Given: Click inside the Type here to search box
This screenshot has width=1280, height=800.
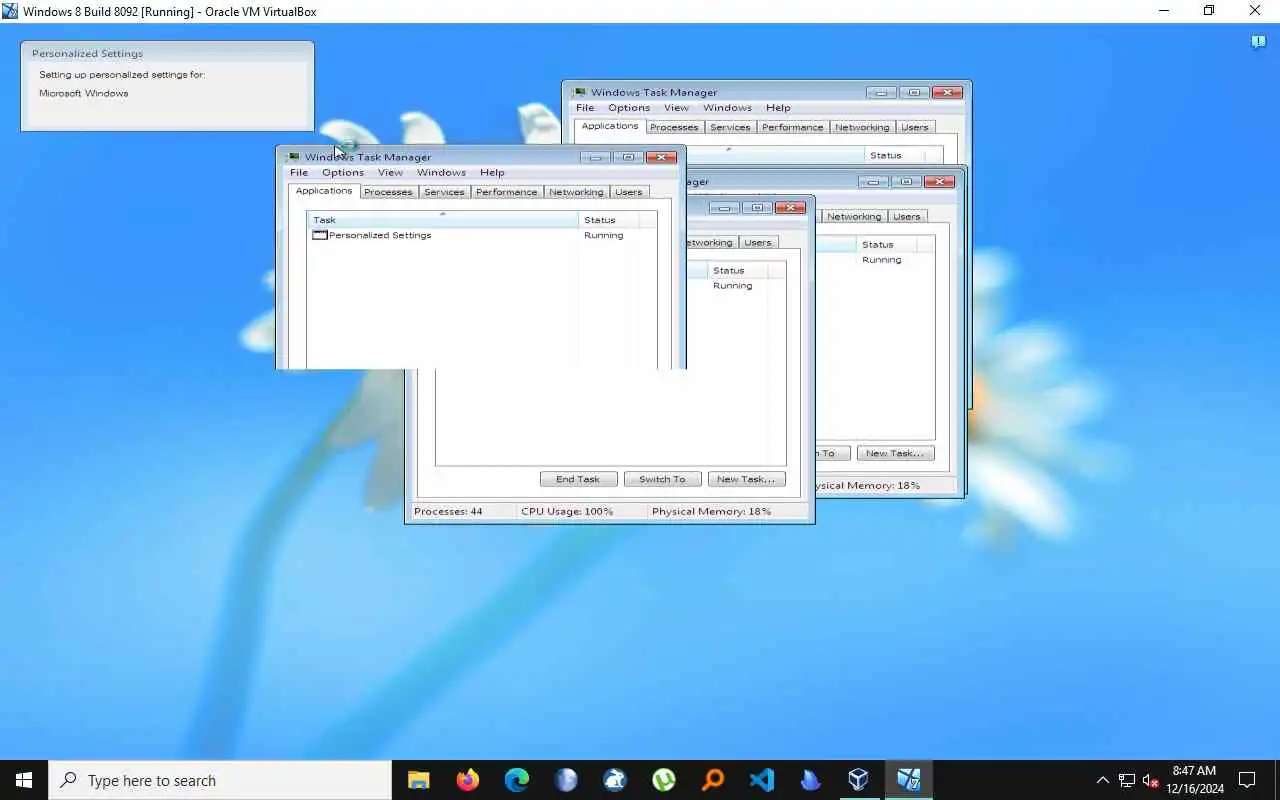Looking at the screenshot, I should tap(220, 780).
